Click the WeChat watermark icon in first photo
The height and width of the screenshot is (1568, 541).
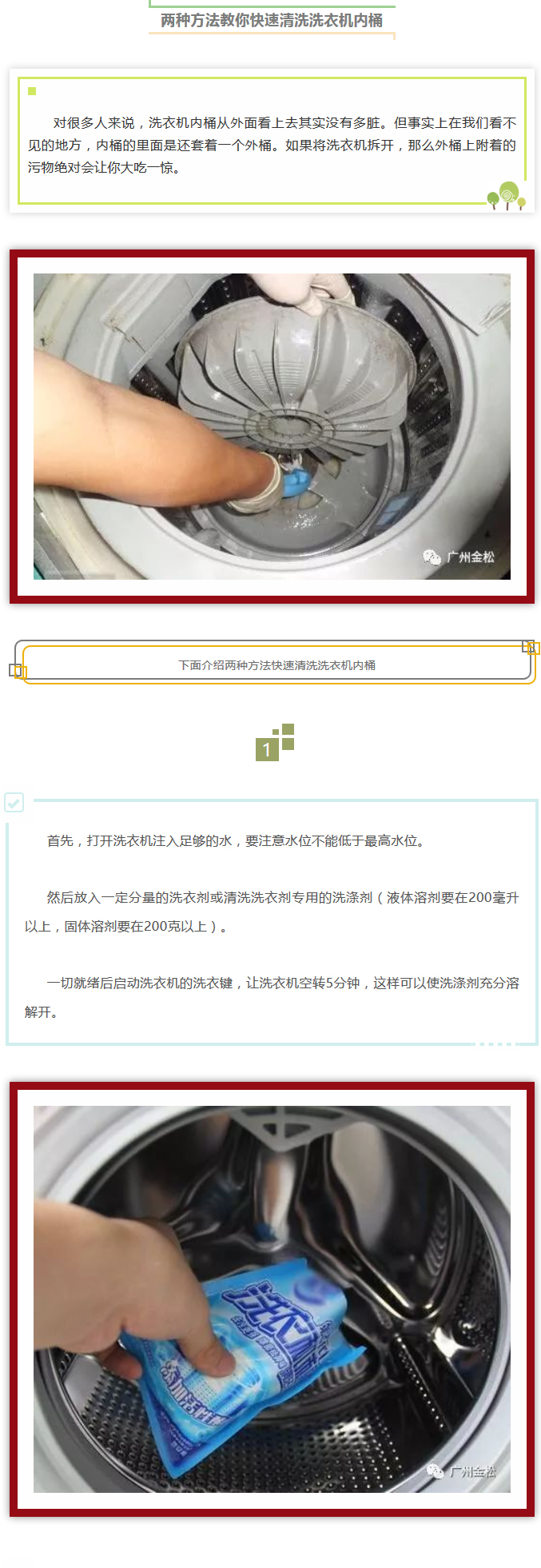pyautogui.click(x=432, y=557)
